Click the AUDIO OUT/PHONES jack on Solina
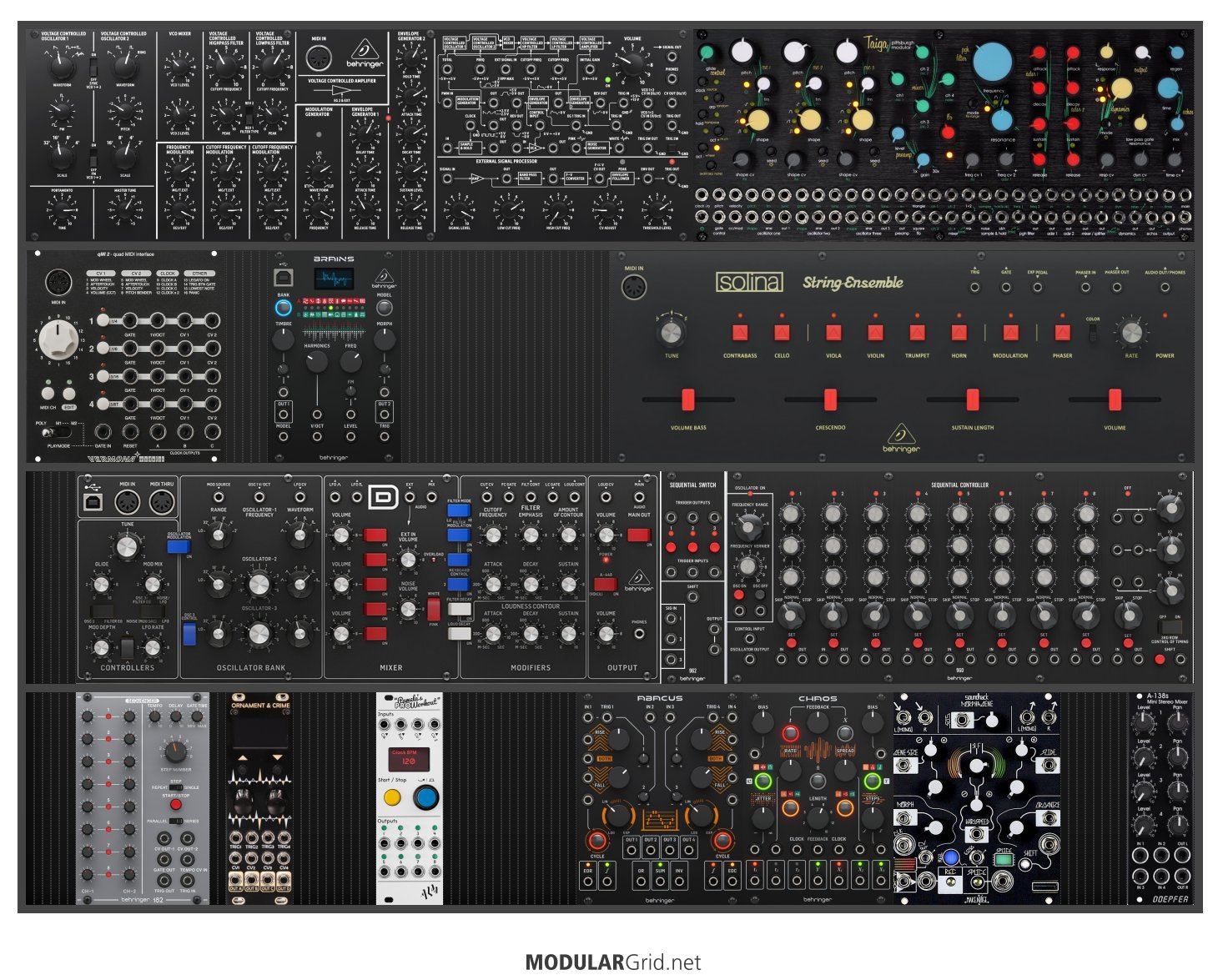1228x980 pixels. point(1165,288)
